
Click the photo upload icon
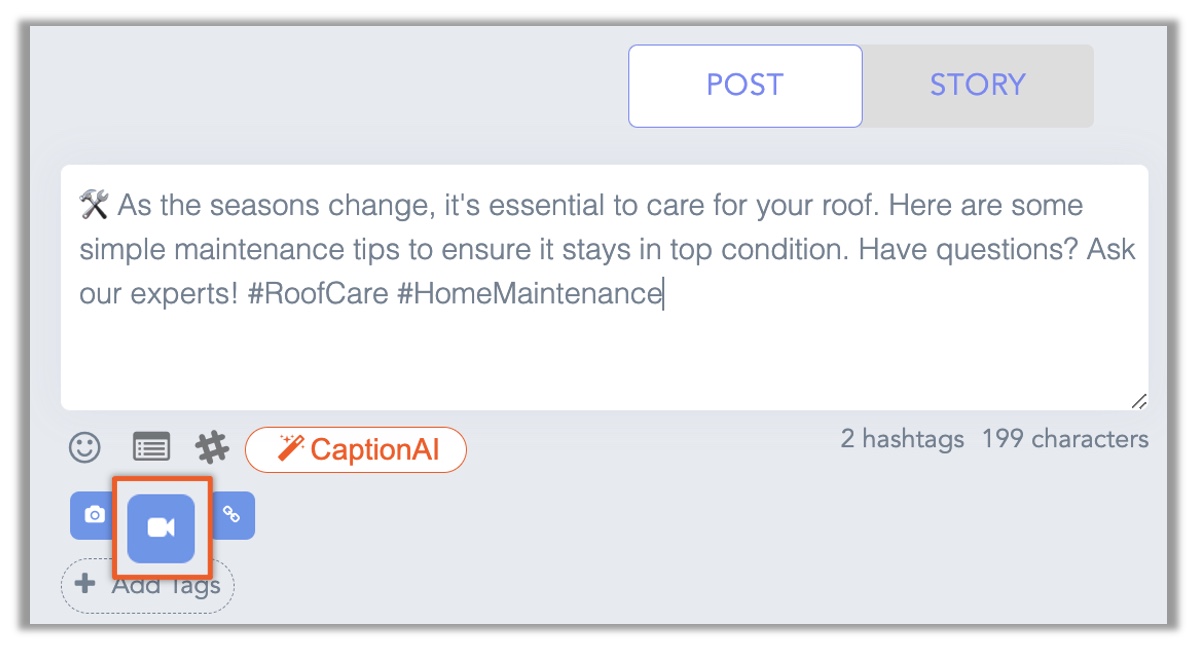(92, 515)
